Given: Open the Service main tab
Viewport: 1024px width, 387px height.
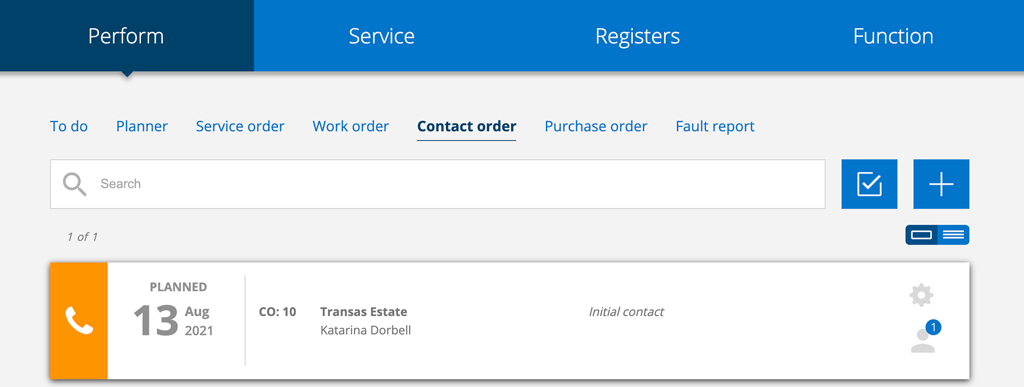Looking at the screenshot, I should (381, 36).
